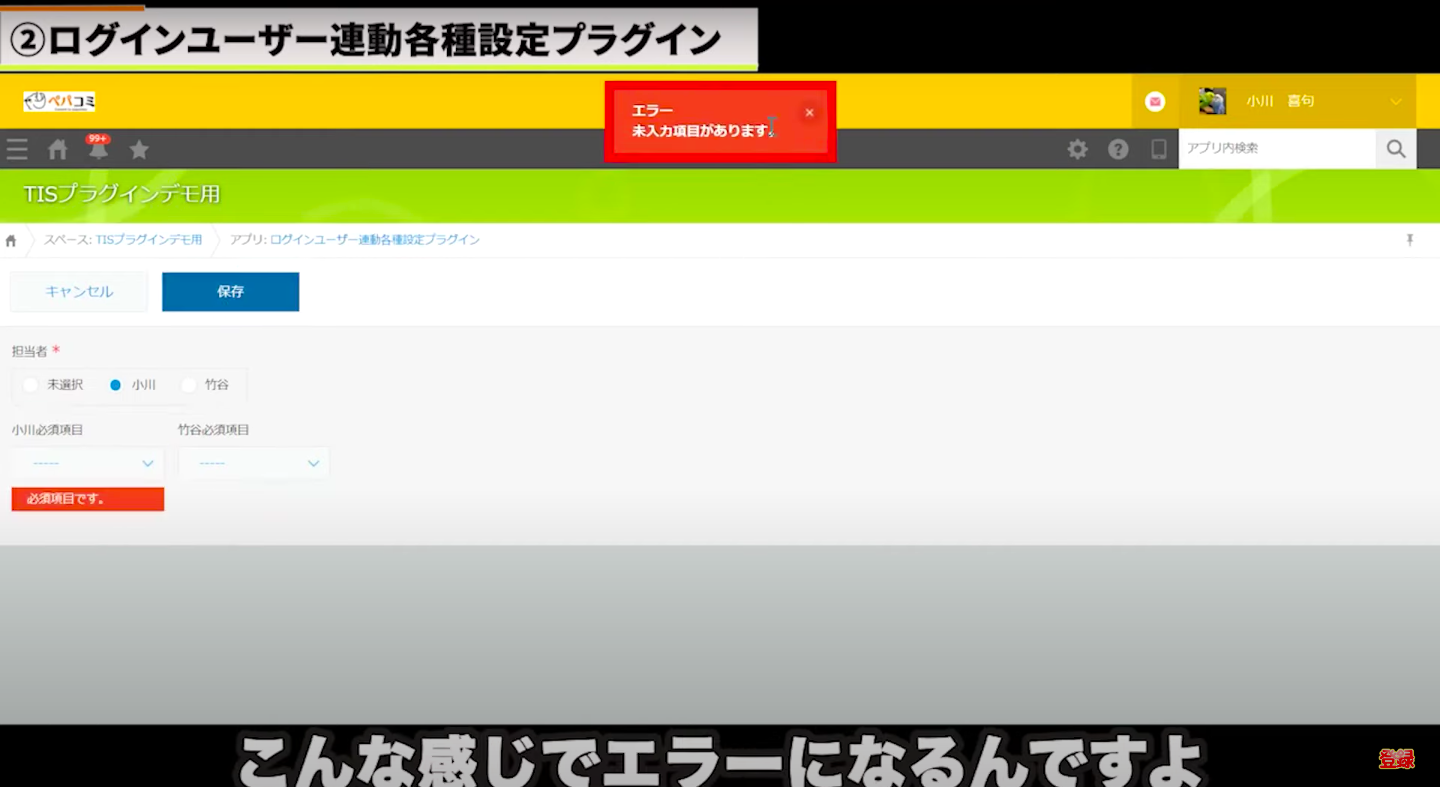Expand the 小川必須項目 dropdown
Screen dimensions: 1440x787
(88, 463)
